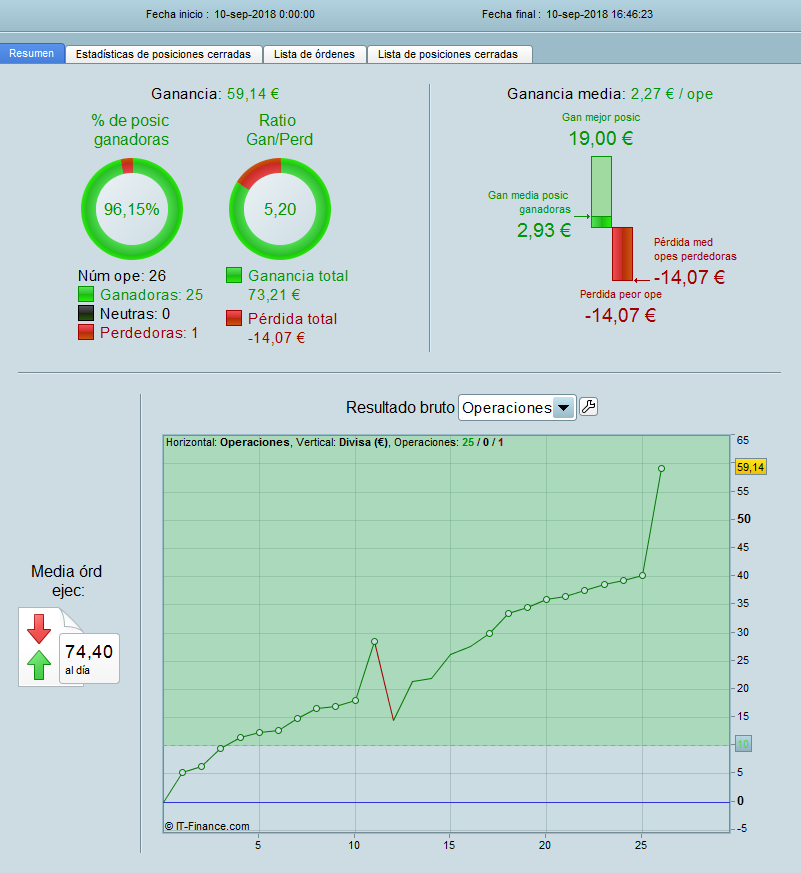801x873 pixels.
Task: Click the 96,15% winning positions donut chart
Action: point(132,209)
